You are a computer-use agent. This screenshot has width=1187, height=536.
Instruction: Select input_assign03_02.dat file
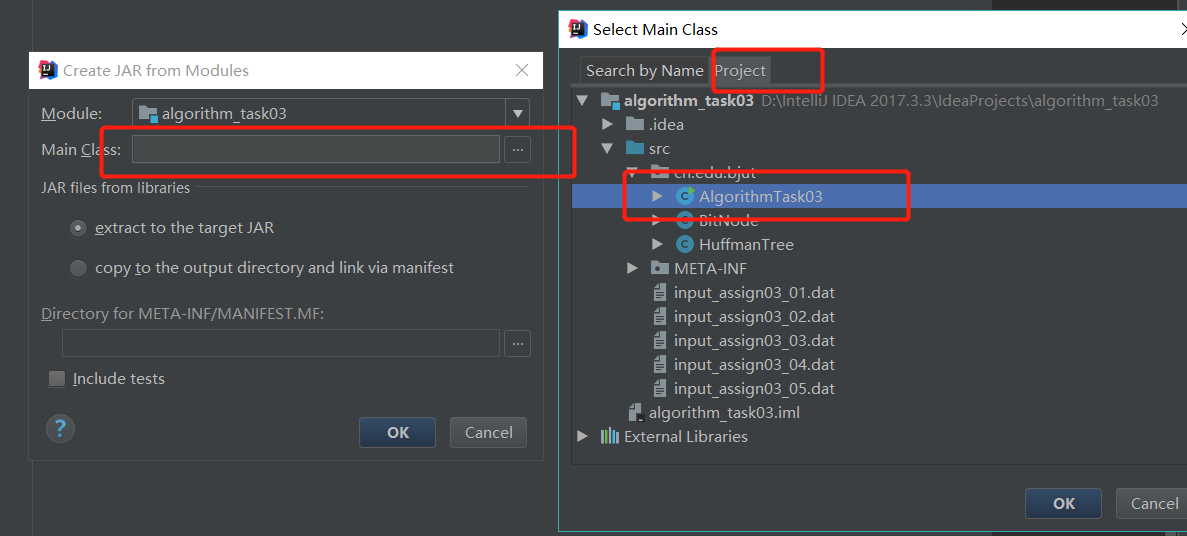click(x=754, y=316)
